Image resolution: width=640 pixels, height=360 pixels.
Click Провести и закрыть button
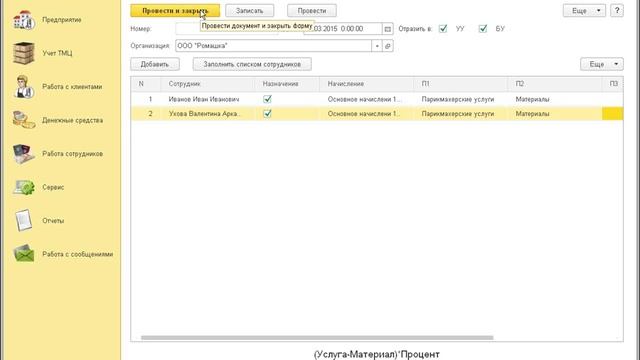point(175,11)
